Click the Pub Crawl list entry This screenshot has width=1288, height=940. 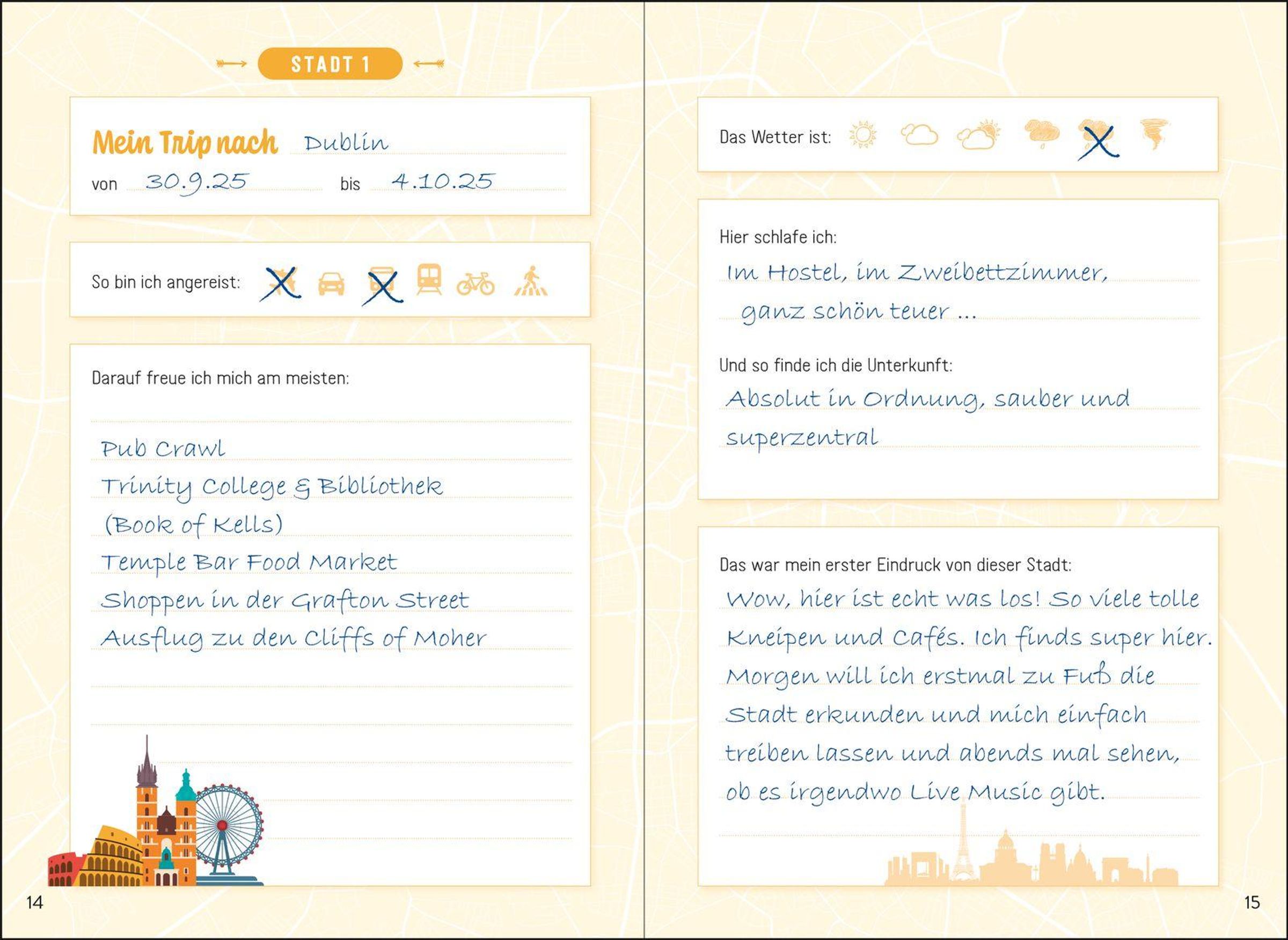(x=163, y=448)
